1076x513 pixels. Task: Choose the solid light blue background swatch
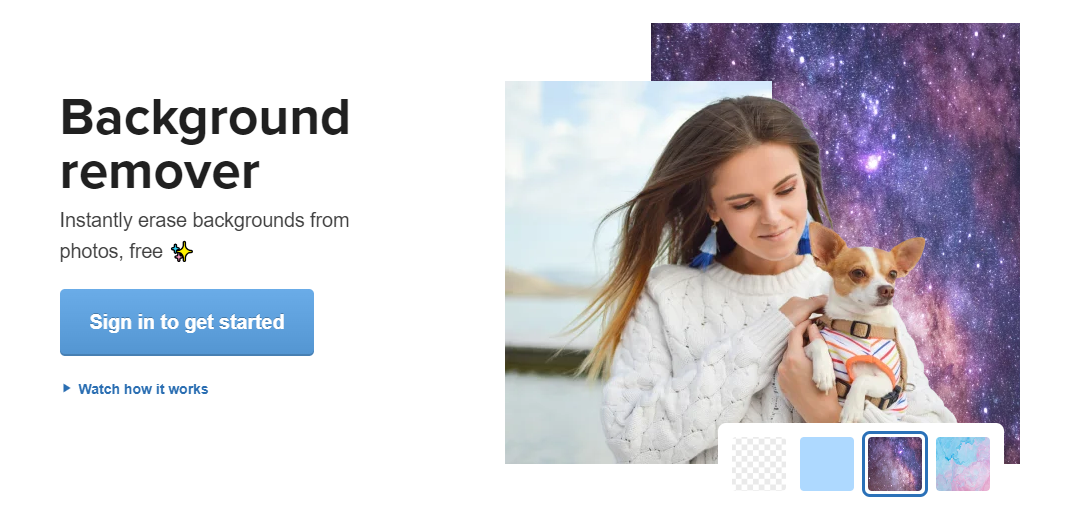827,464
